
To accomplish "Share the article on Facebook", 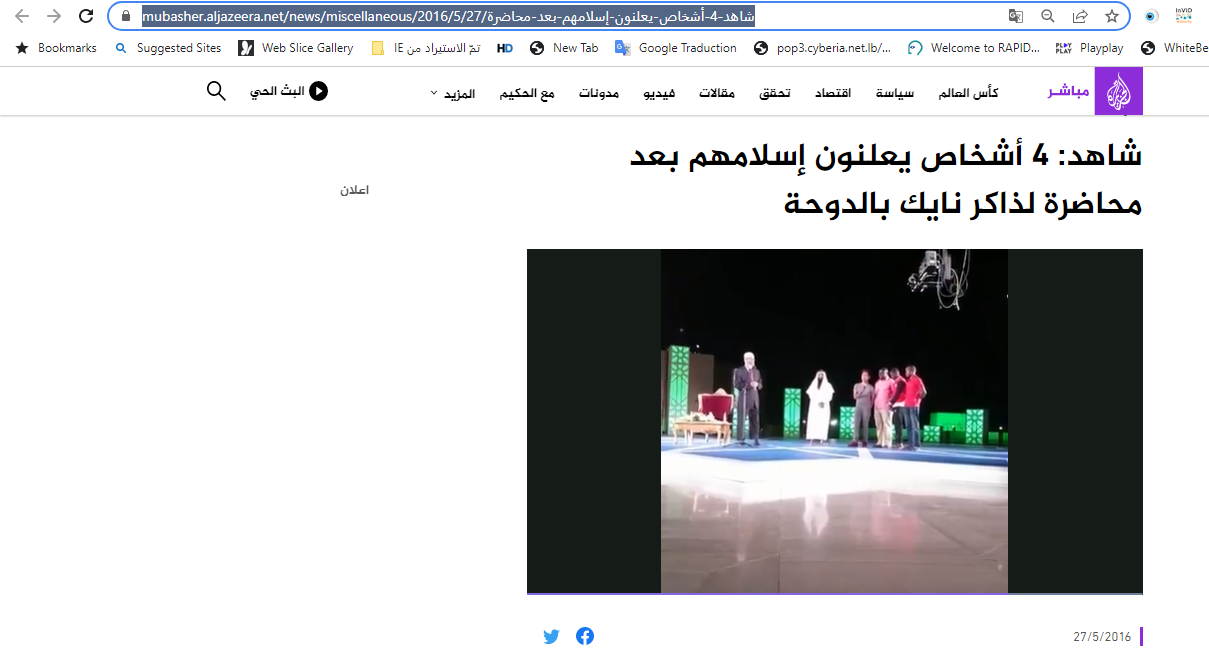I will [585, 636].
